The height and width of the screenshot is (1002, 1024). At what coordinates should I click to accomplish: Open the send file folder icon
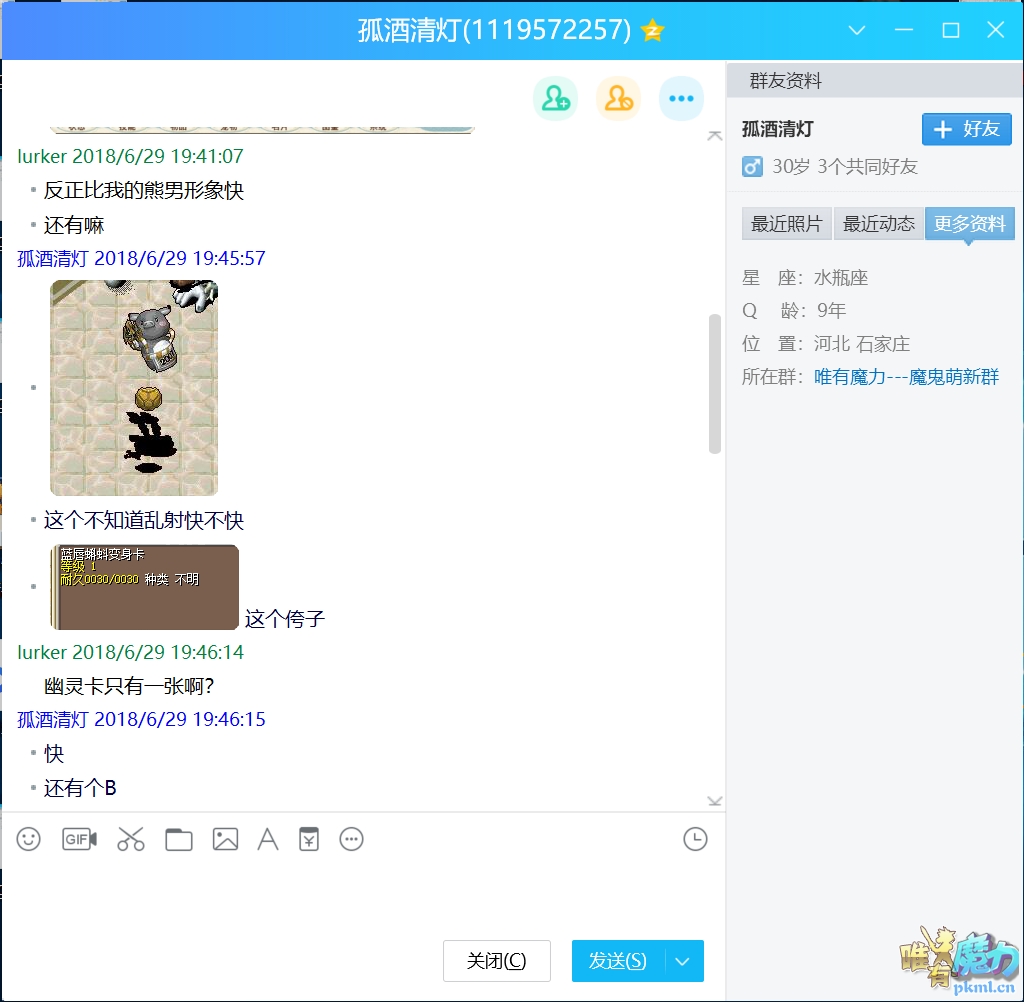tap(179, 839)
